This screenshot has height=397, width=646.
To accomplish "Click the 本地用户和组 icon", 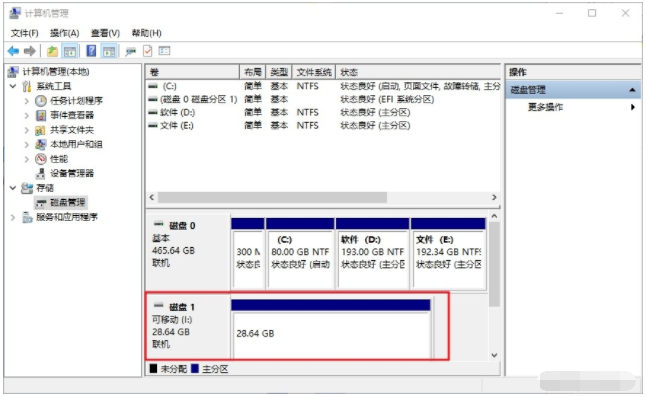I will 40,145.
